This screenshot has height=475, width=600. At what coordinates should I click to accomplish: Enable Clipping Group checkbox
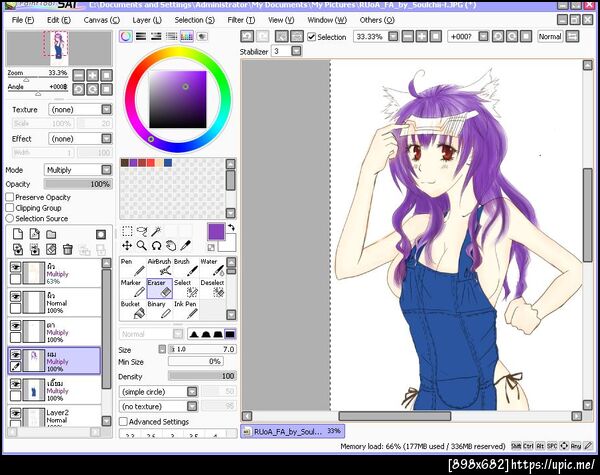pyautogui.click(x=10, y=207)
